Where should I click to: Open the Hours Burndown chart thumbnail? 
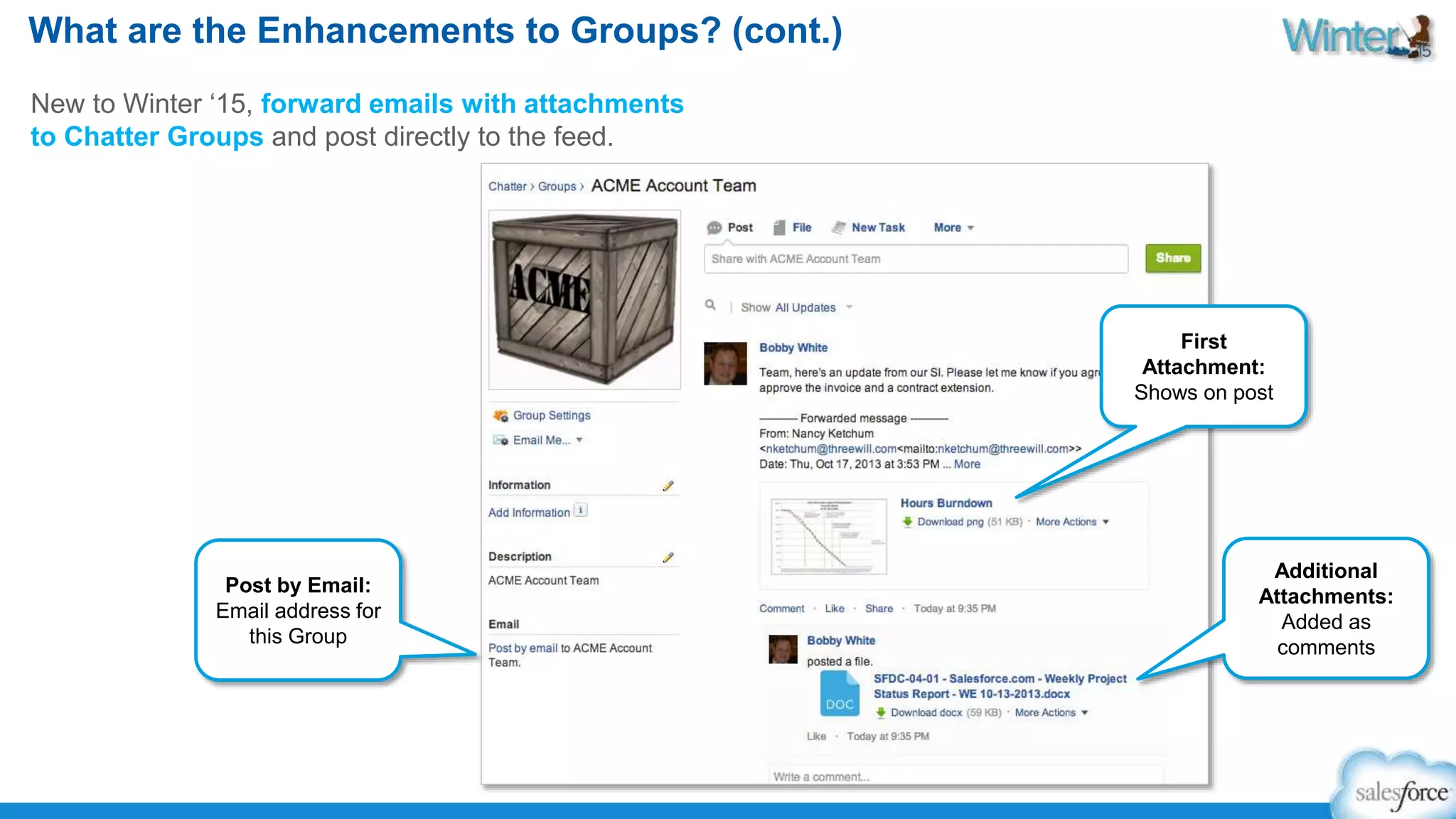[829, 537]
